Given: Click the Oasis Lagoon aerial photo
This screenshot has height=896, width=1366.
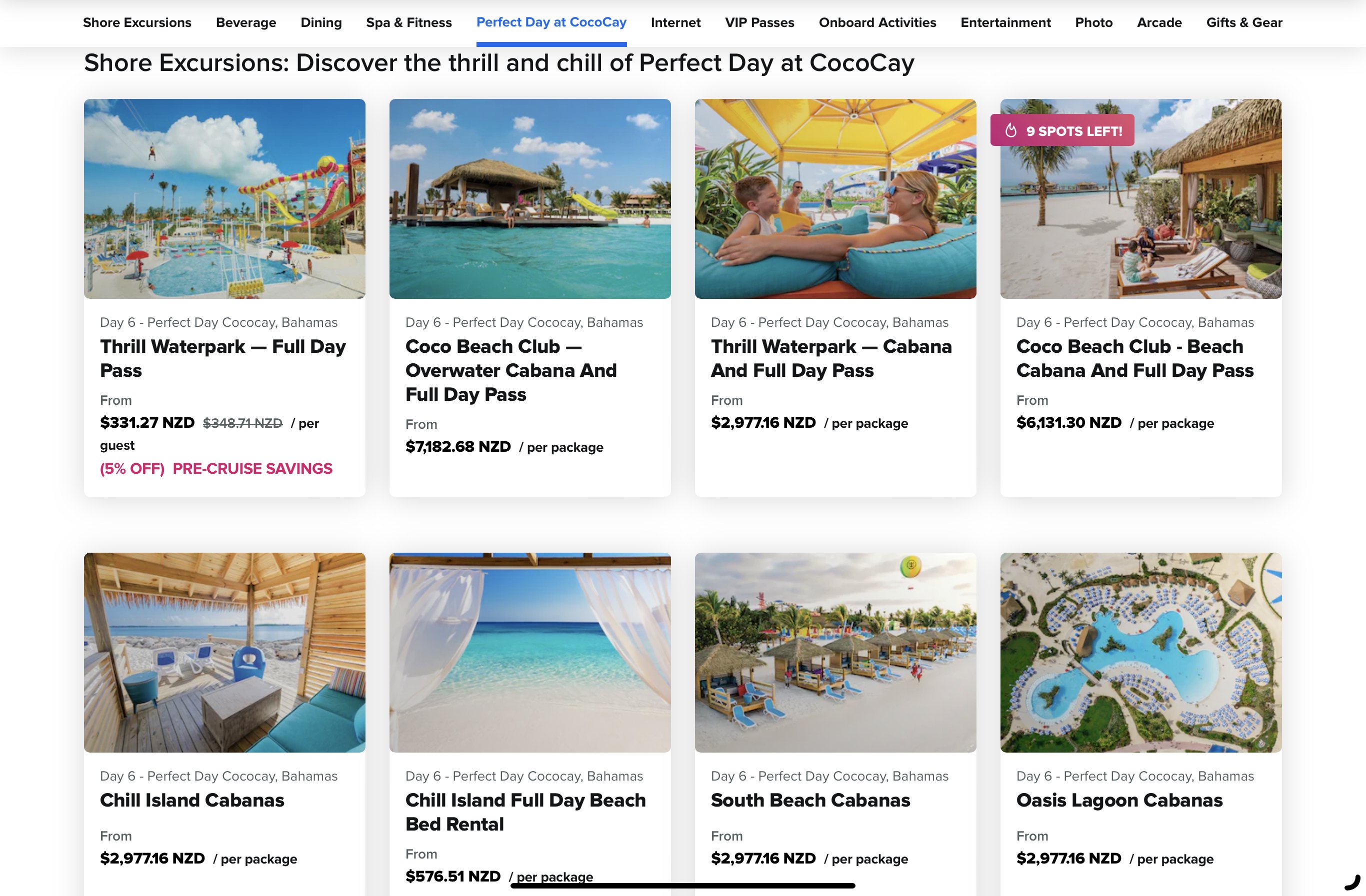Looking at the screenshot, I should 1140,652.
